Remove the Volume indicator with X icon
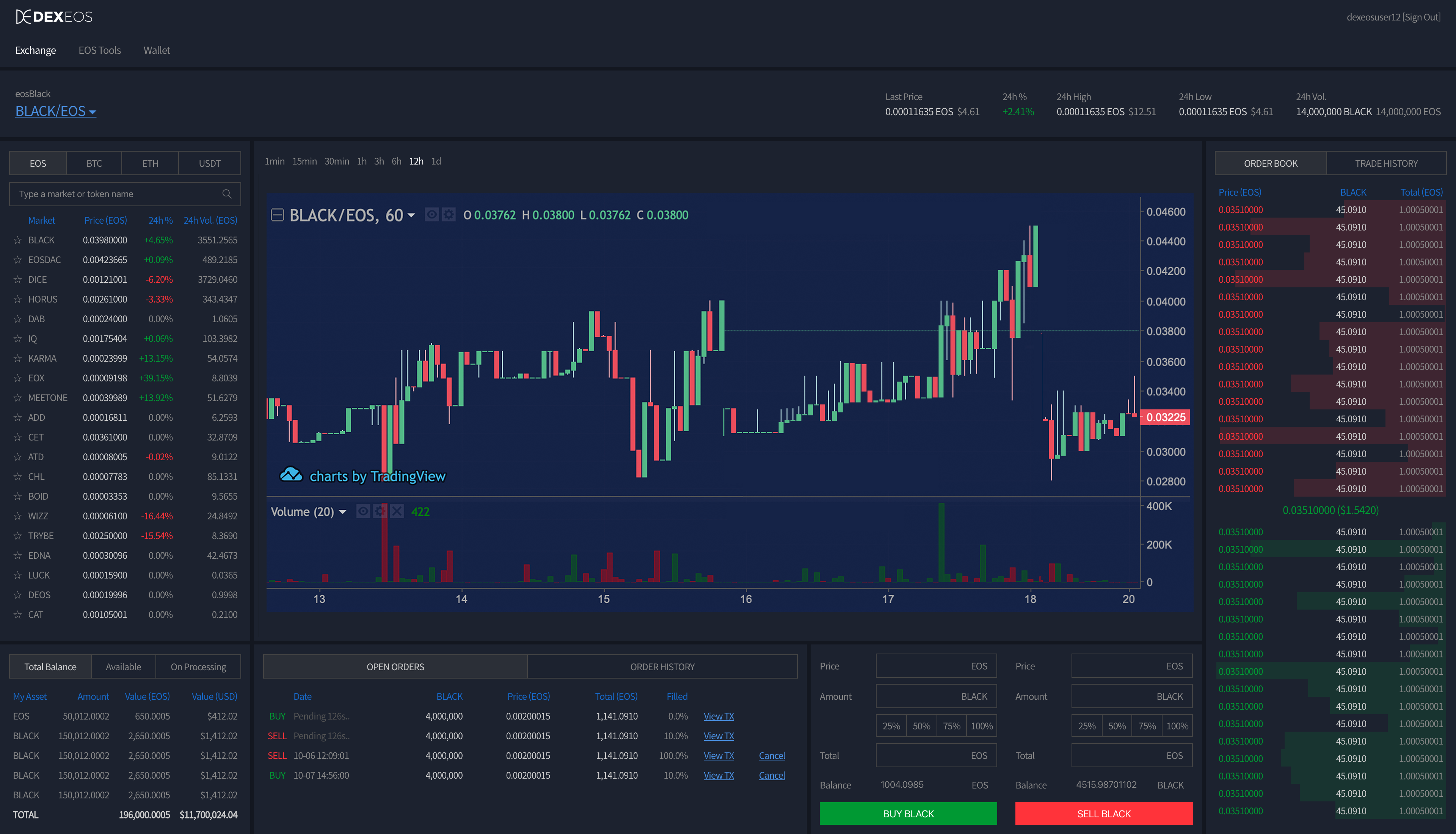Viewport: 1456px width, 834px height. click(397, 511)
